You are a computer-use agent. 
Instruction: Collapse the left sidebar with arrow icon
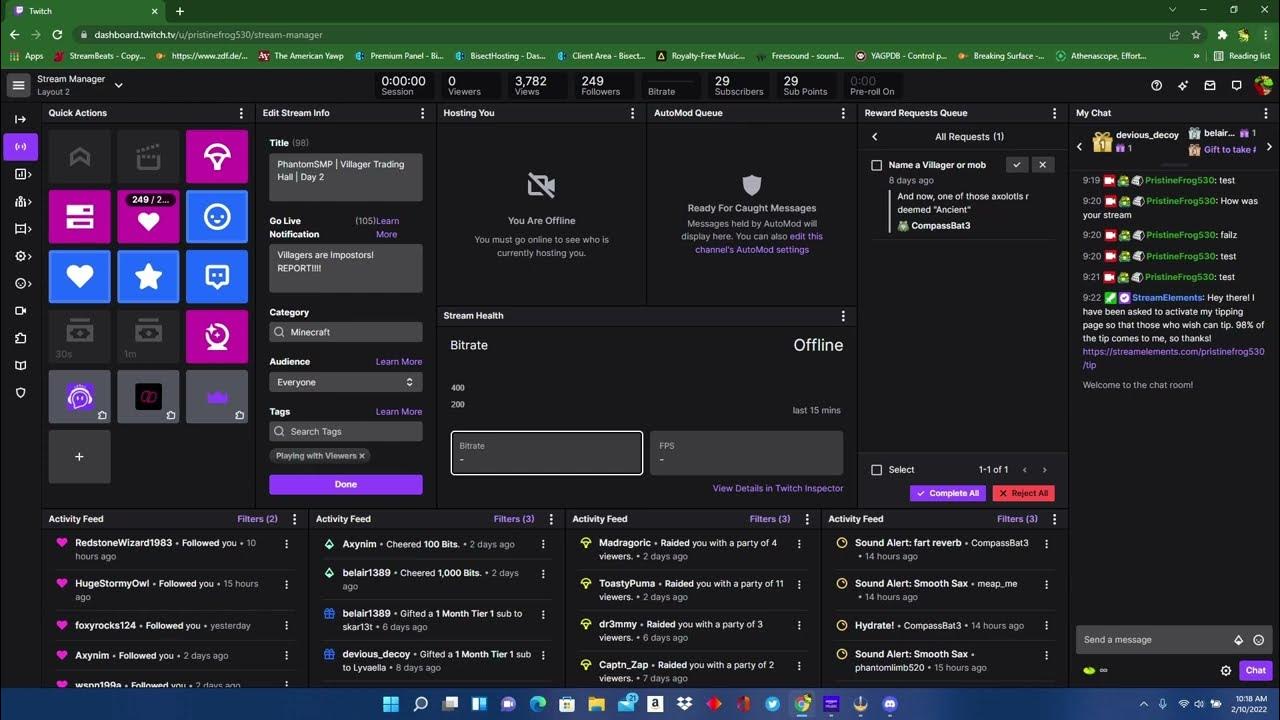(20, 119)
